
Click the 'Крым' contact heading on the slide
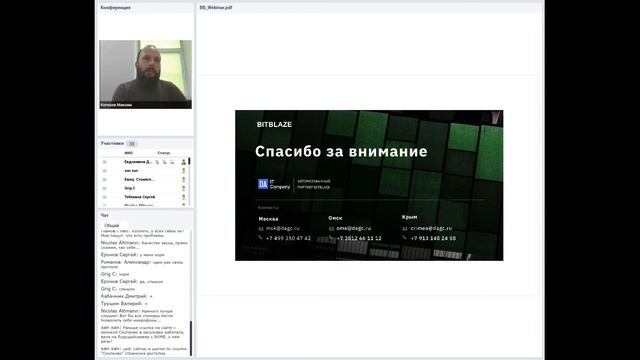pos(409,217)
